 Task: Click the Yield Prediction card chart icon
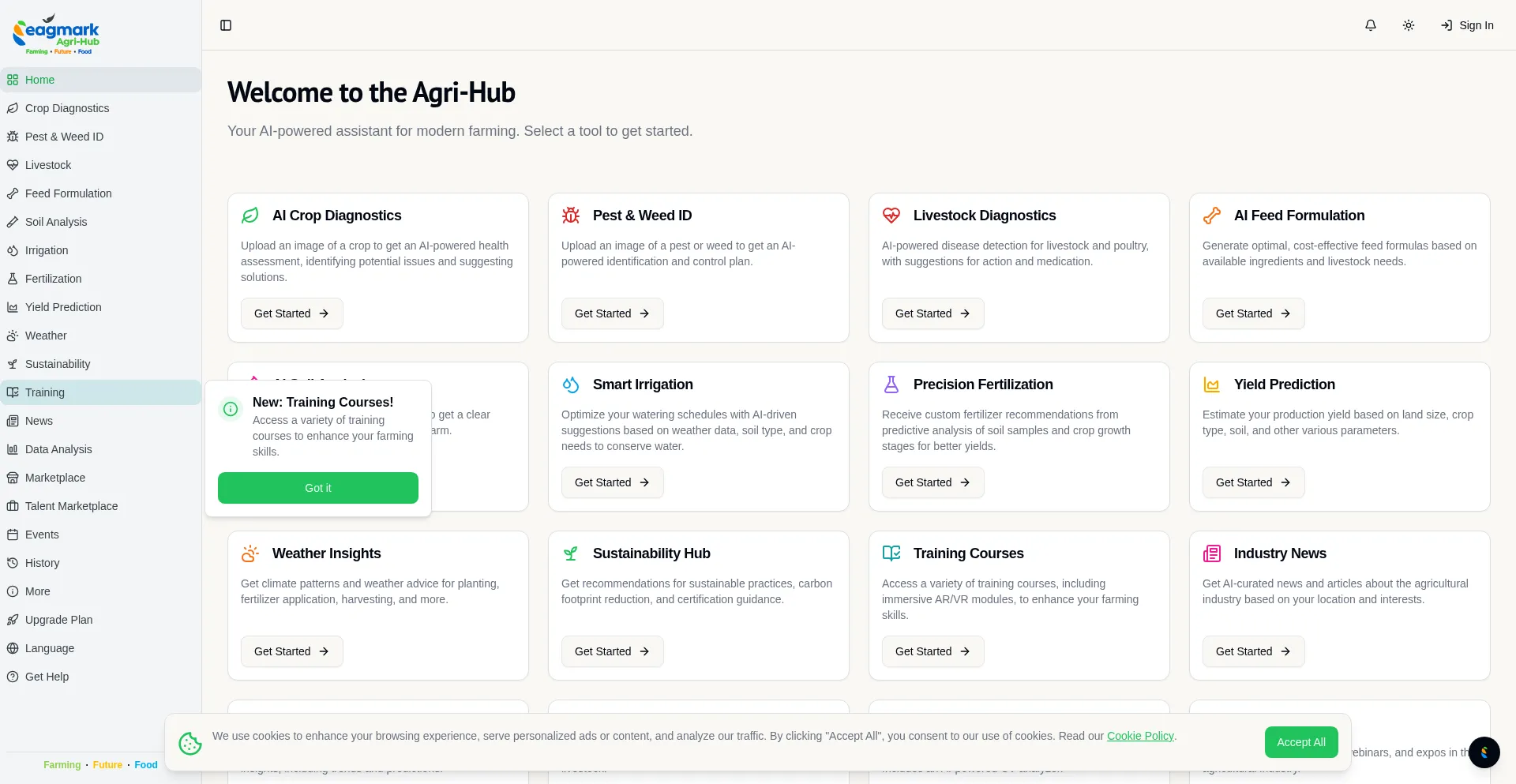[x=1211, y=384]
